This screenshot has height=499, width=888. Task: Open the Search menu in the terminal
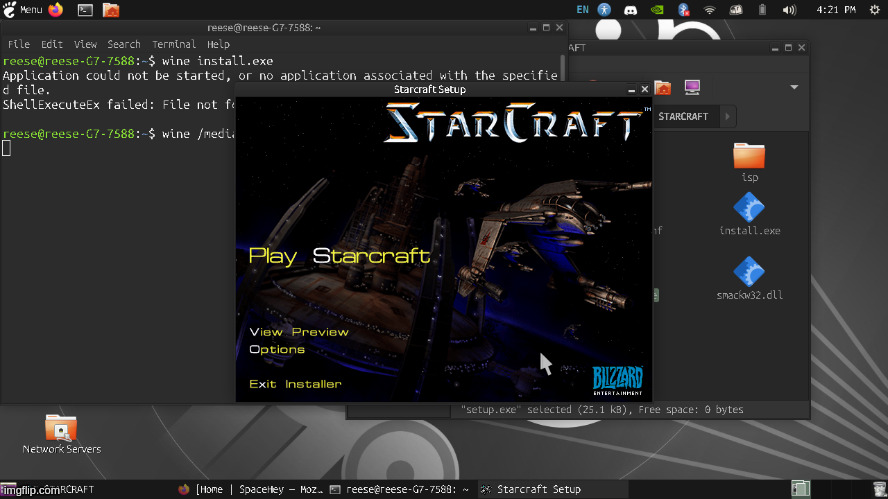click(x=123, y=44)
